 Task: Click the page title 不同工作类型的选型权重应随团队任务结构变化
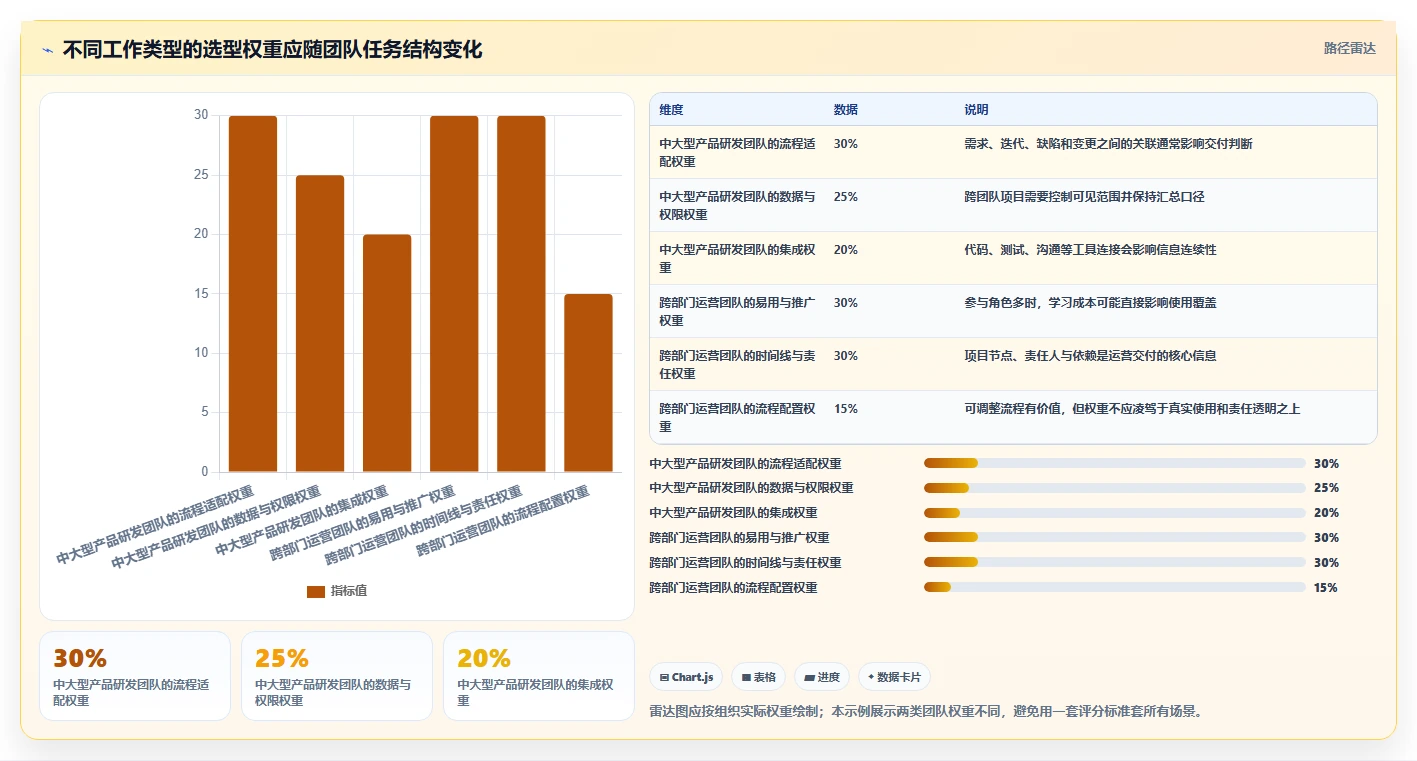point(272,50)
